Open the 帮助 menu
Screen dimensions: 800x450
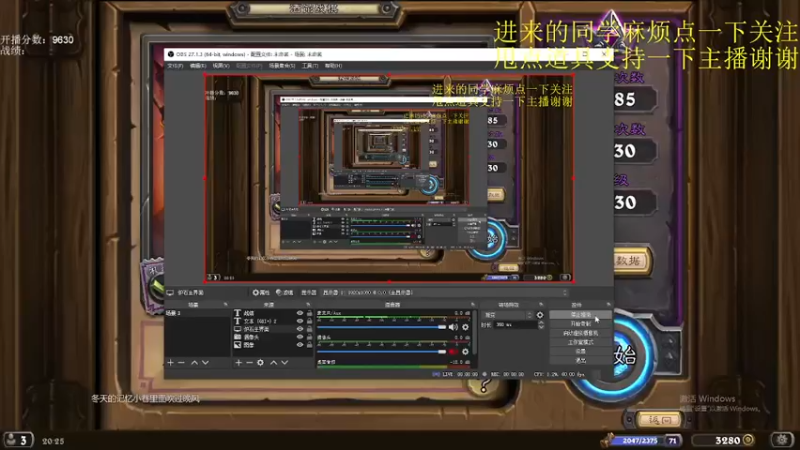click(x=333, y=66)
